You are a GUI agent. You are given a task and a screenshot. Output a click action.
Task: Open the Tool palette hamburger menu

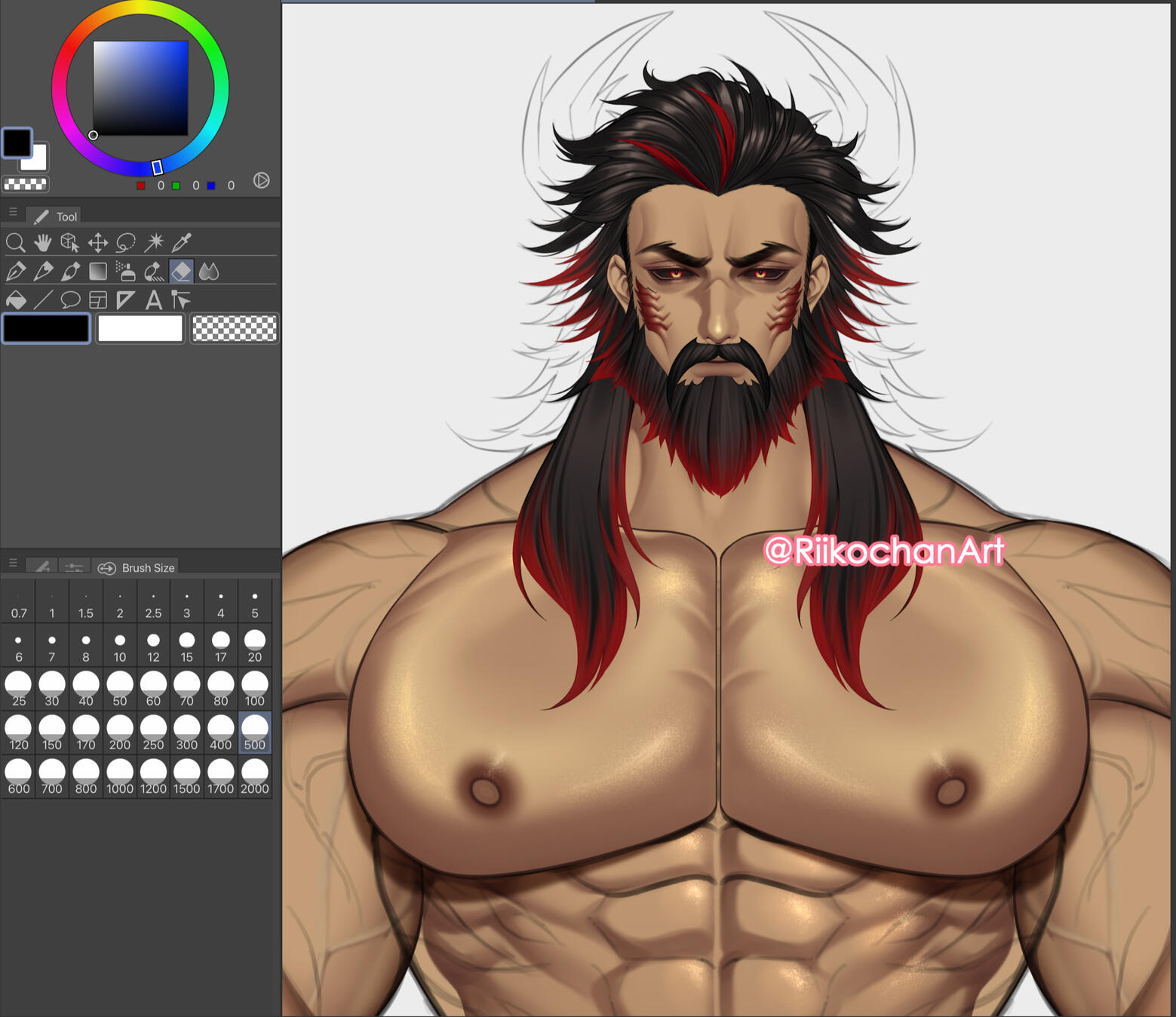[13, 212]
